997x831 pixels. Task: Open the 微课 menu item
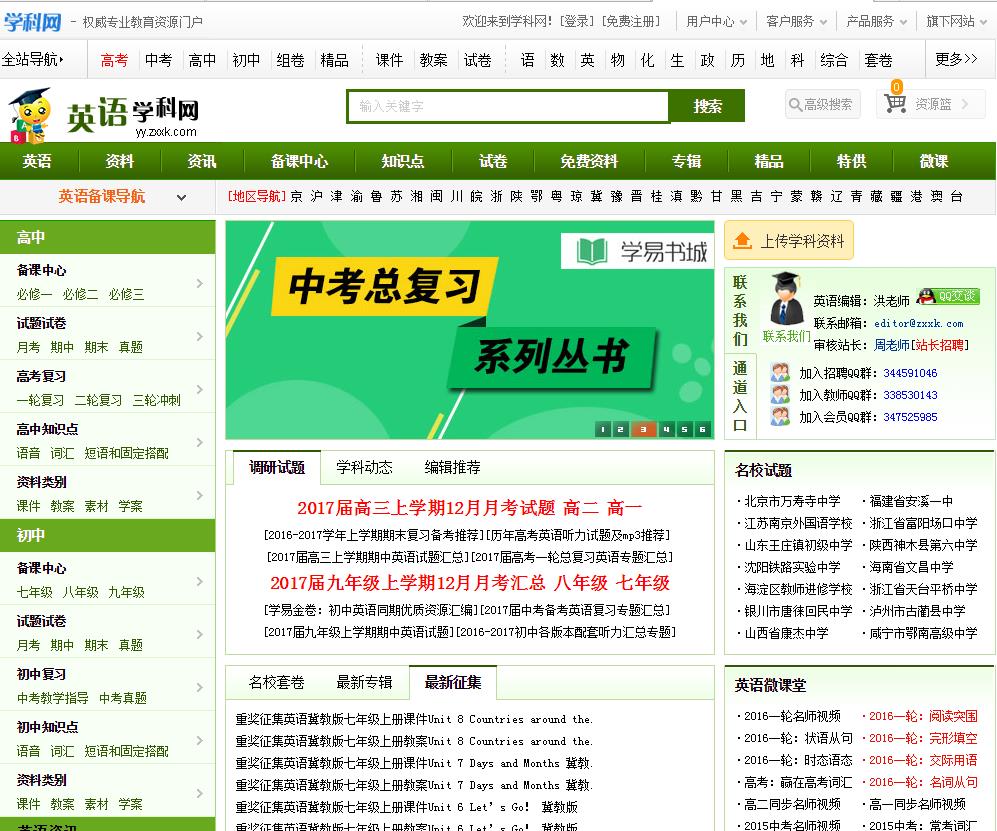pyautogui.click(x=933, y=161)
